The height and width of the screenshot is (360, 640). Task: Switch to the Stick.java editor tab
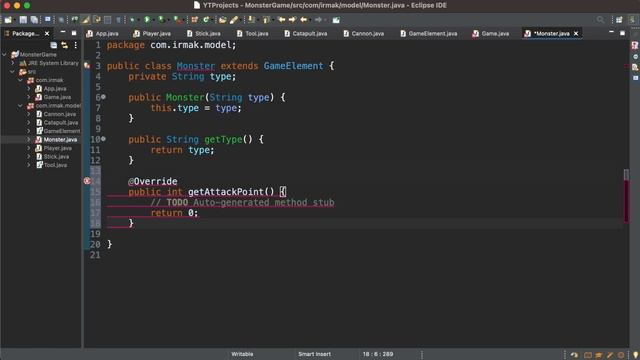click(204, 33)
